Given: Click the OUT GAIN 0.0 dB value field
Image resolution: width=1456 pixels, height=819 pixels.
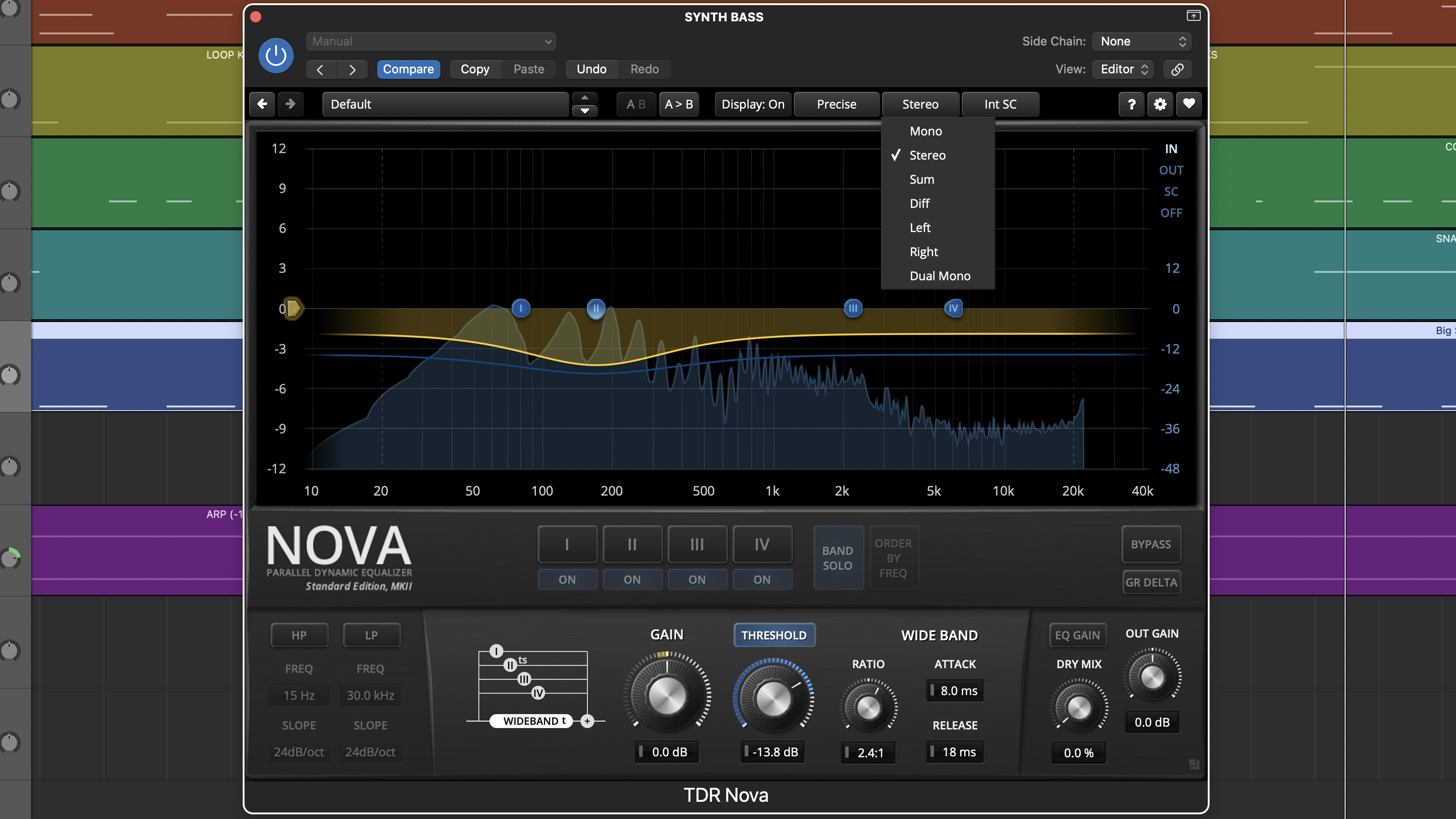Looking at the screenshot, I should click(x=1152, y=722).
